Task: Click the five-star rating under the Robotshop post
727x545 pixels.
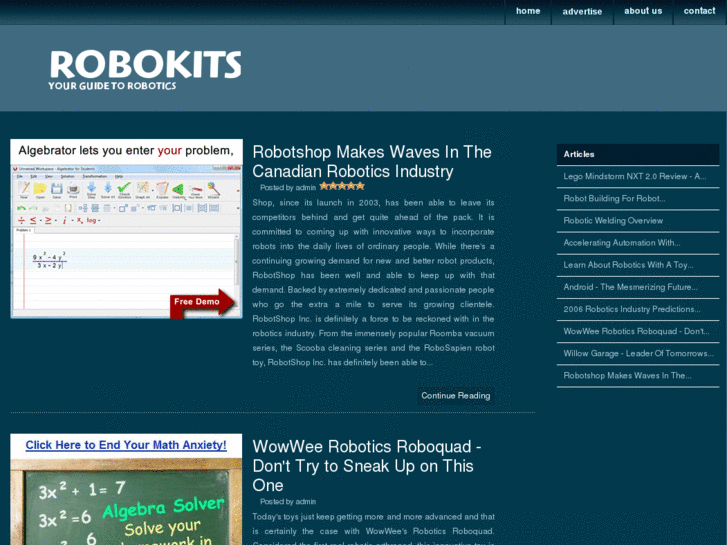Action: click(342, 186)
